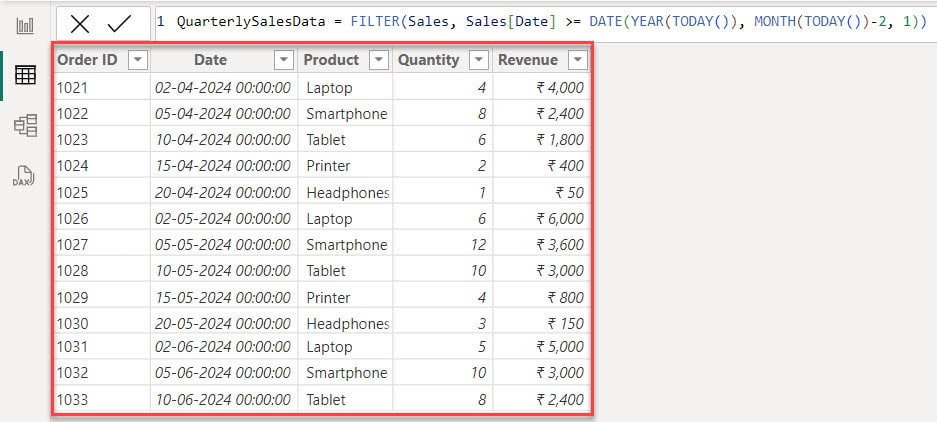This screenshot has width=937, height=422.
Task: Select the date cell 10-06-2024 00:00:00
Action: coord(223,399)
